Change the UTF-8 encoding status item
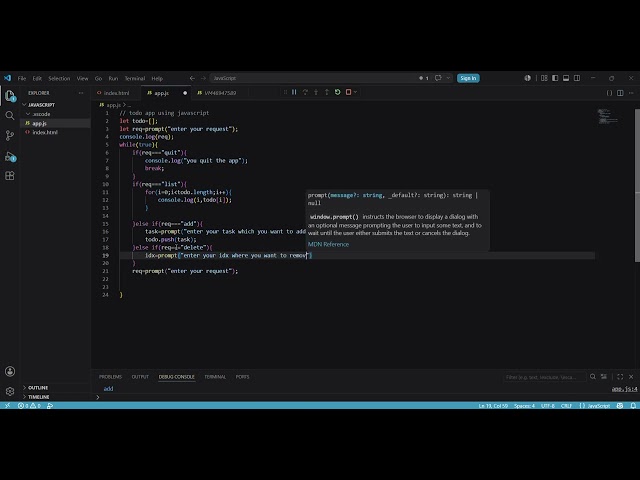The image size is (640, 480). click(548, 406)
